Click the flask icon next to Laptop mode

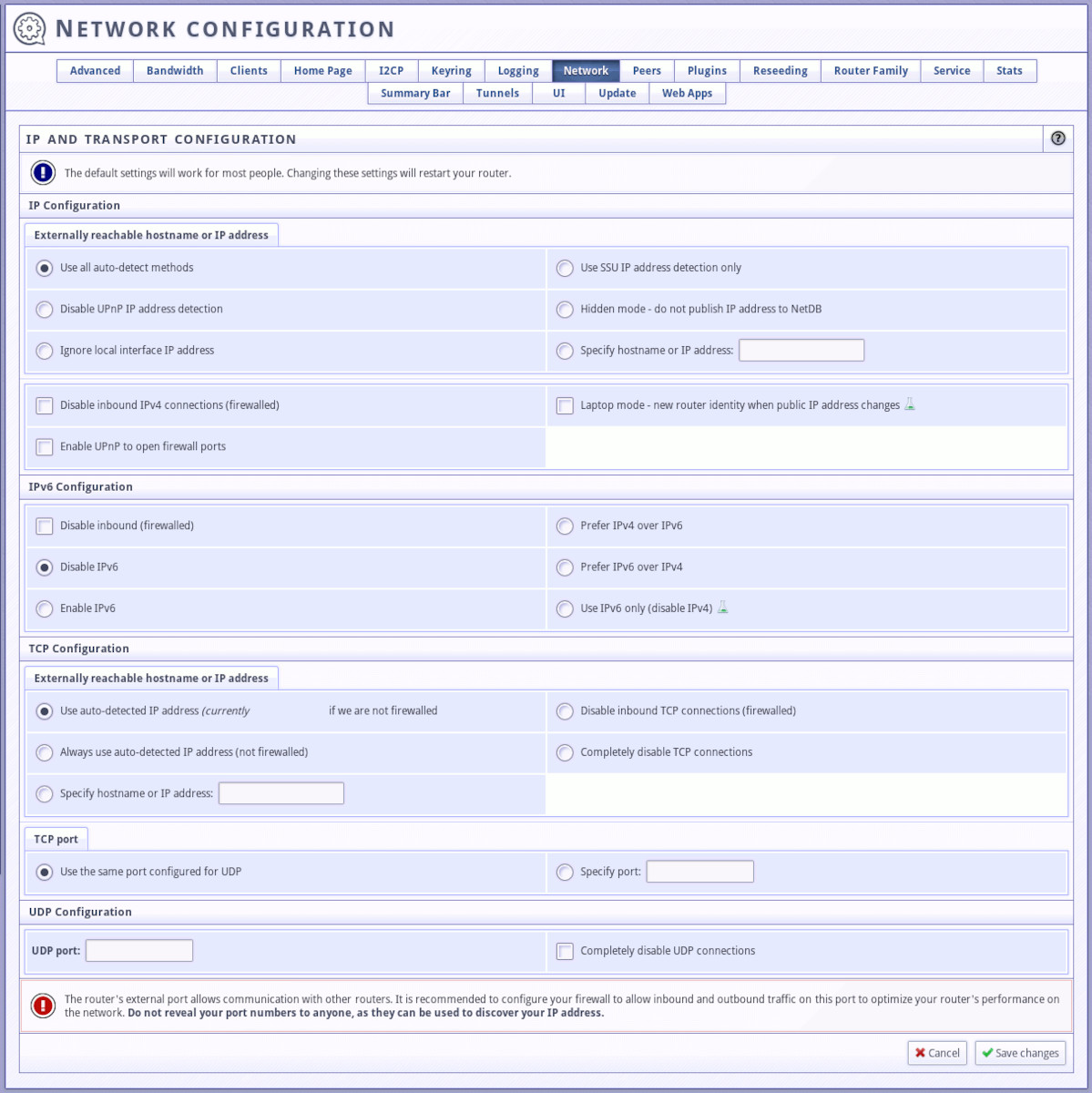(x=909, y=404)
